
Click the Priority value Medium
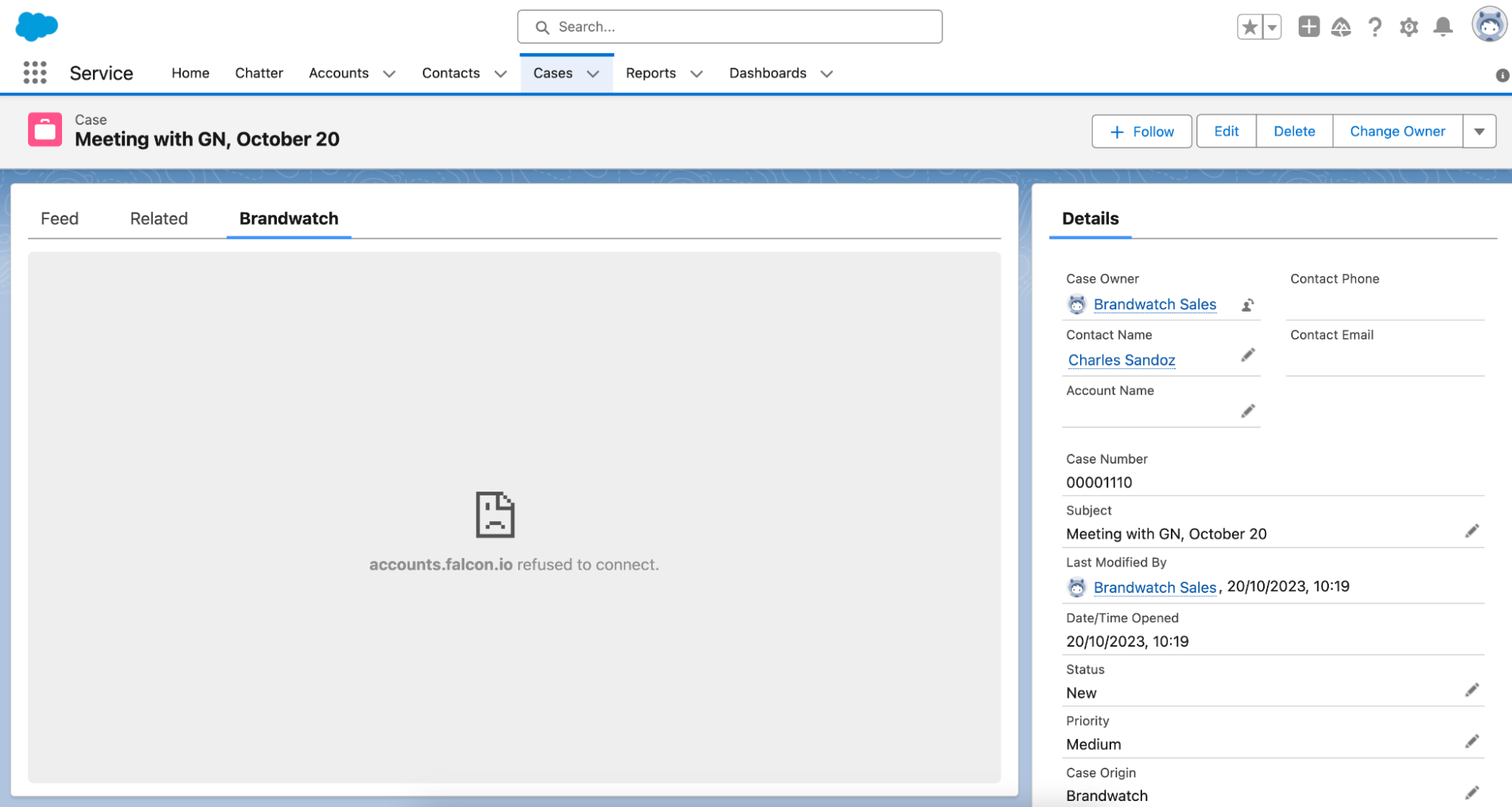coord(1094,744)
